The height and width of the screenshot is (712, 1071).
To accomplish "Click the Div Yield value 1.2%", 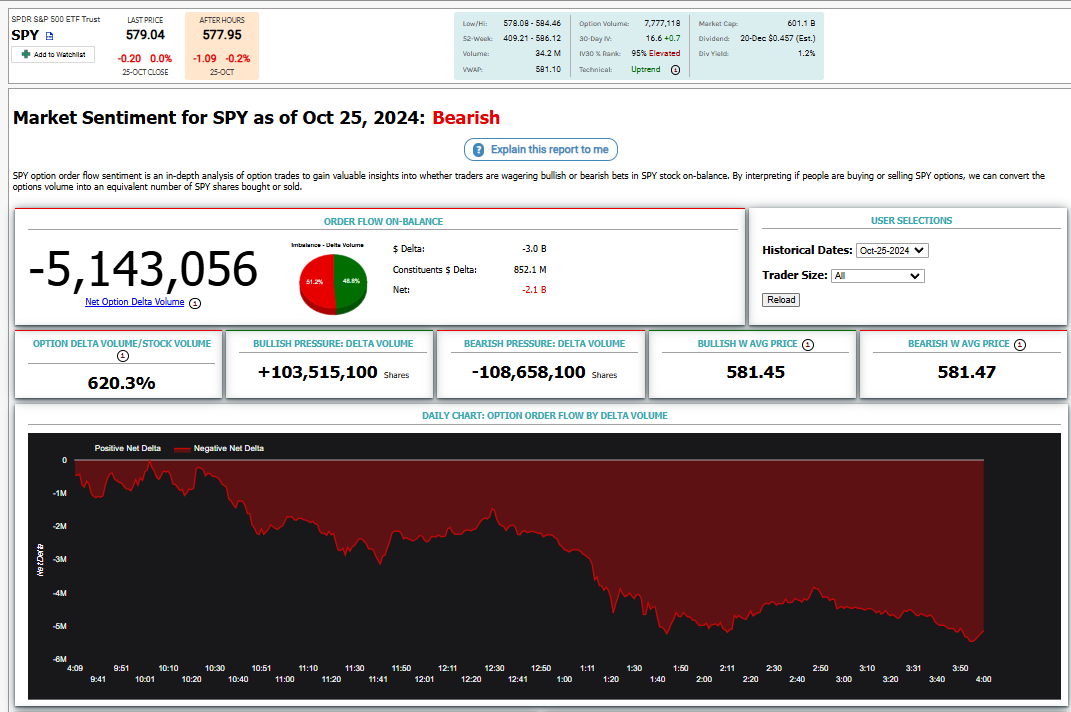I will [x=807, y=53].
